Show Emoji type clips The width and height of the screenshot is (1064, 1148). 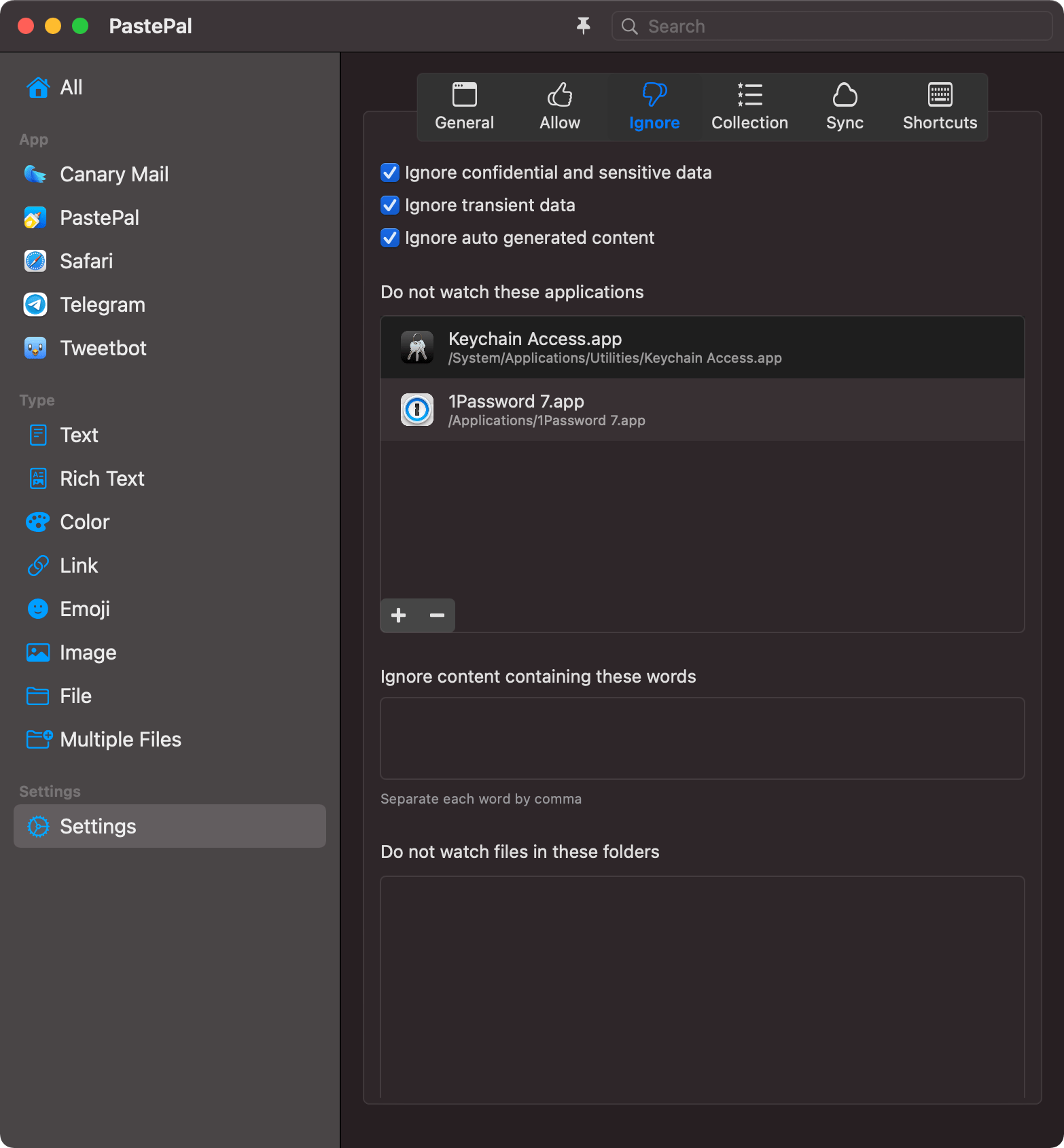[170, 609]
